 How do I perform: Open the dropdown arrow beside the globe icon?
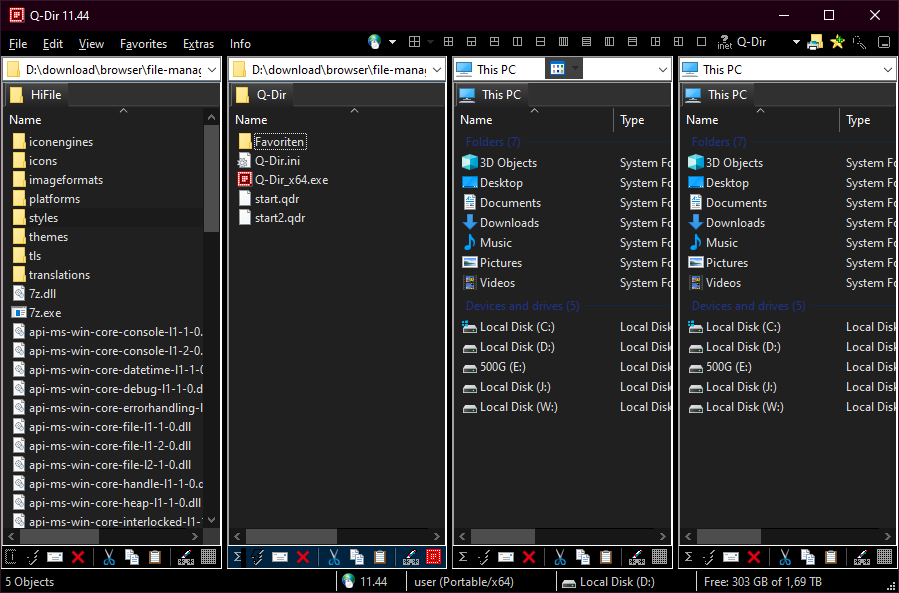(x=392, y=42)
